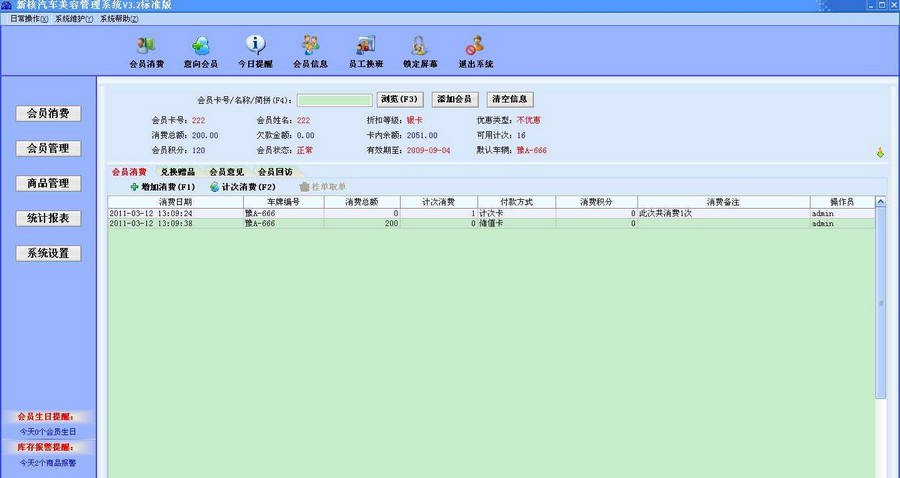The height and width of the screenshot is (478, 900).
Task: Click the application icon in title bar
Action: click(x=6, y=5)
